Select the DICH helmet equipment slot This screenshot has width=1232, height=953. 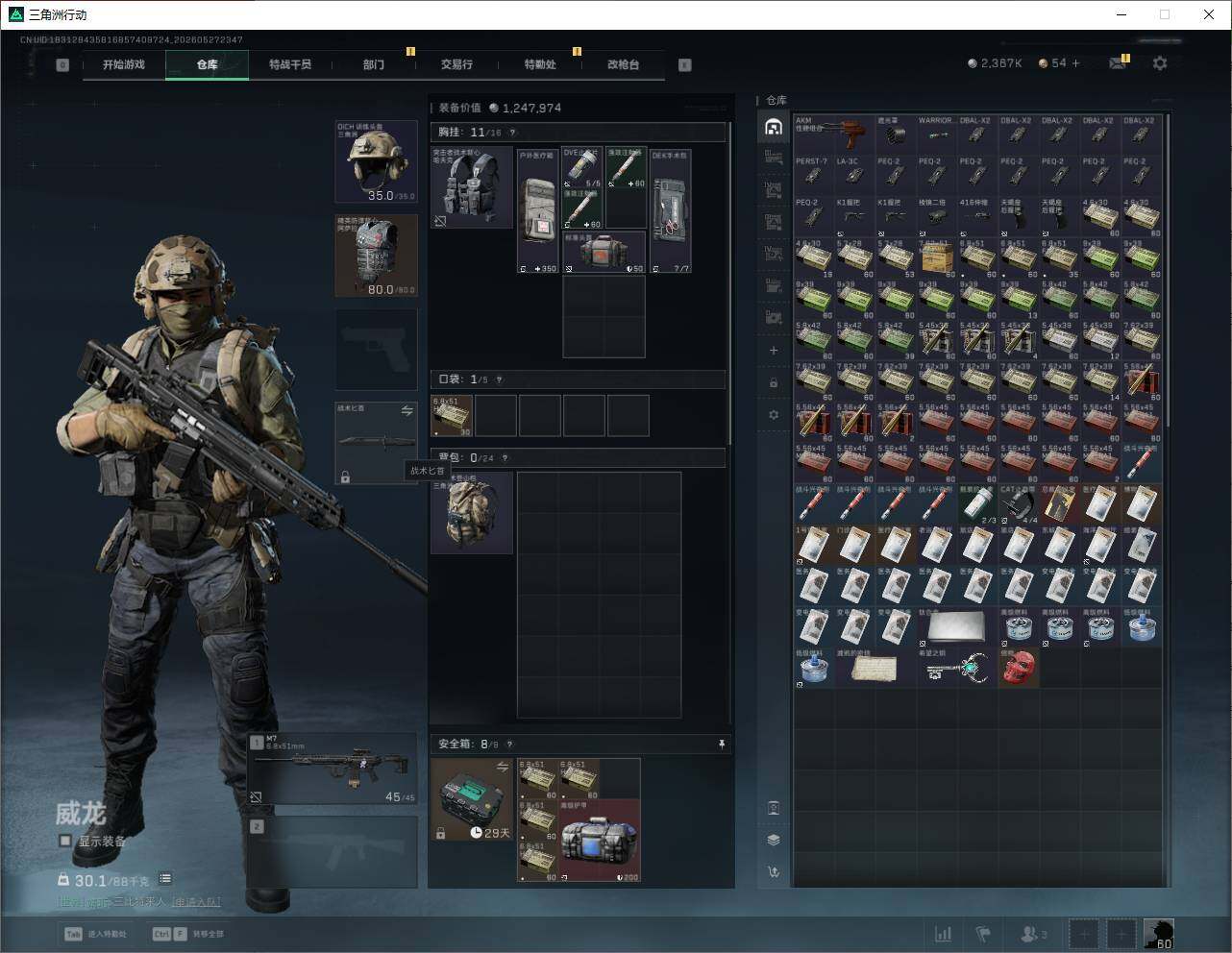click(376, 161)
